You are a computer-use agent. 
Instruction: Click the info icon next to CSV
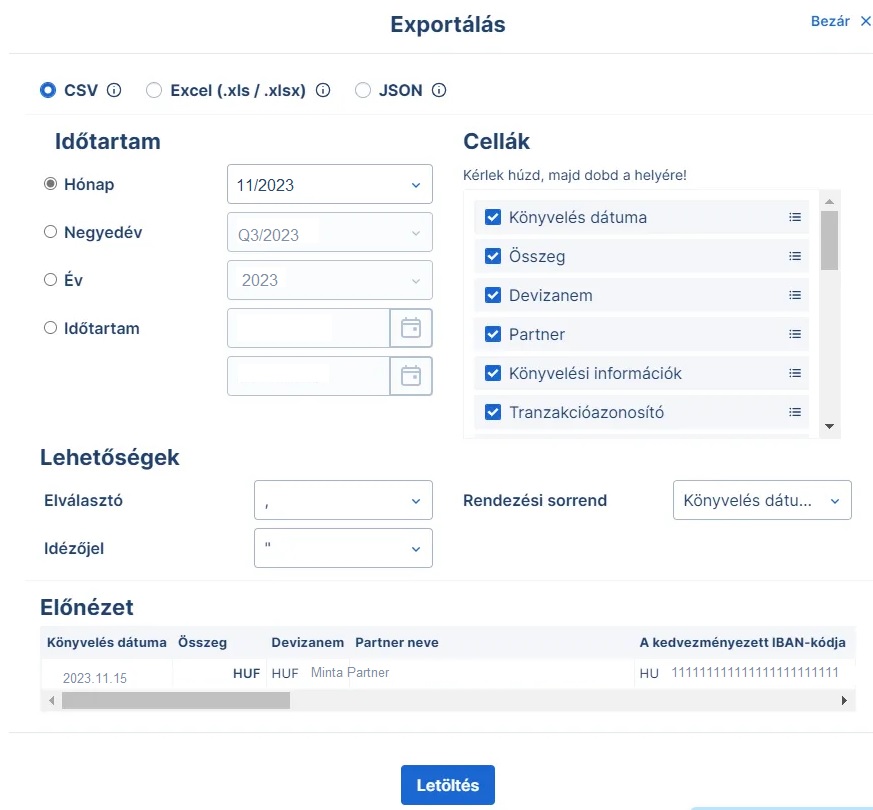pos(114,90)
